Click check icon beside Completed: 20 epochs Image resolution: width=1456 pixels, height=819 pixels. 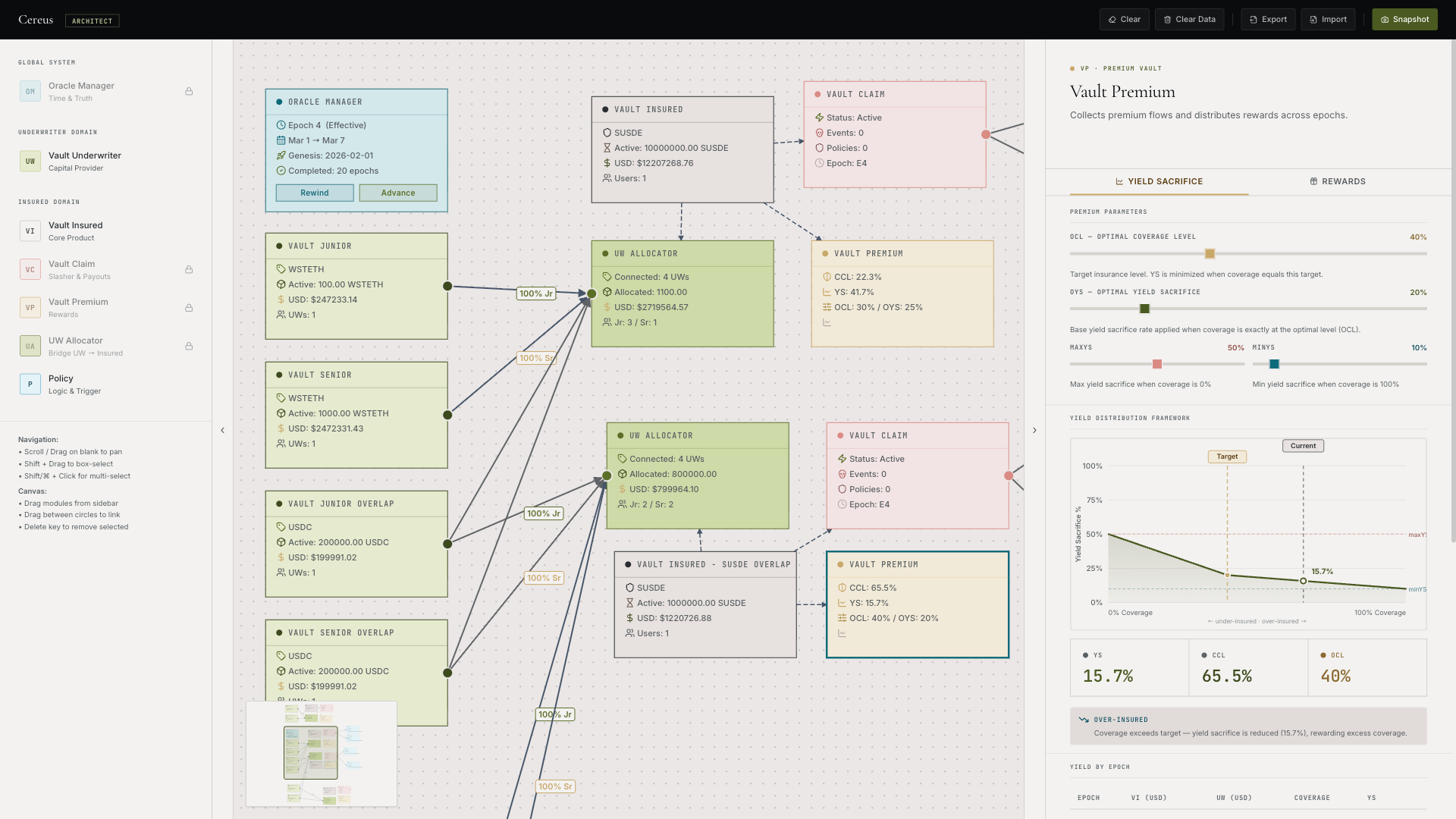281,171
